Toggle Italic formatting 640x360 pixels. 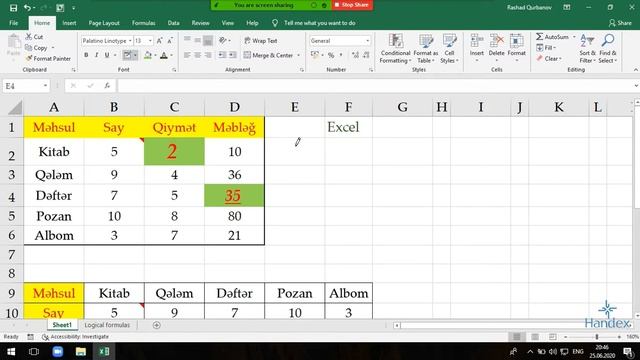96,55
